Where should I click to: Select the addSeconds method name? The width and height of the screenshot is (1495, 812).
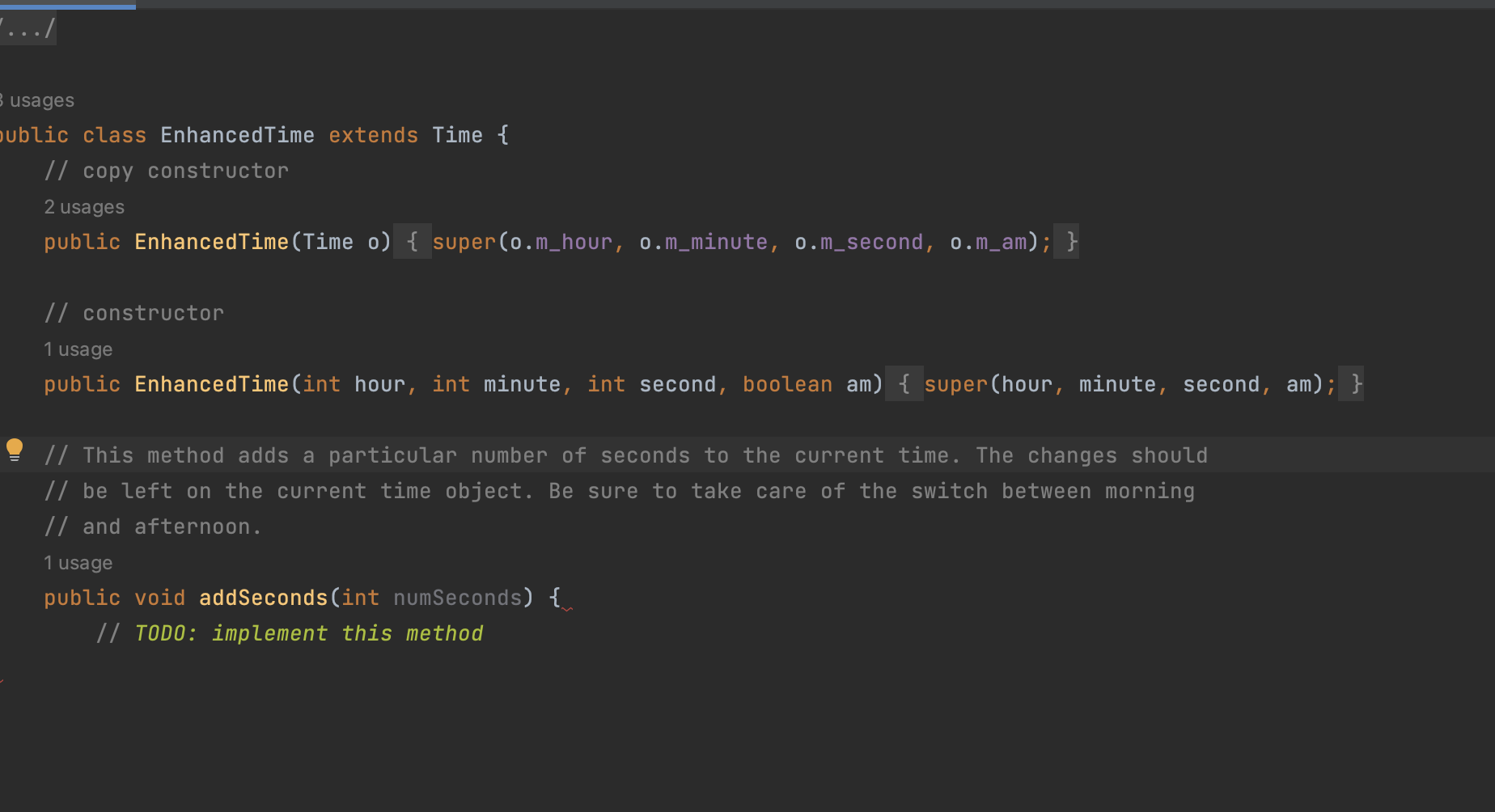(x=262, y=598)
